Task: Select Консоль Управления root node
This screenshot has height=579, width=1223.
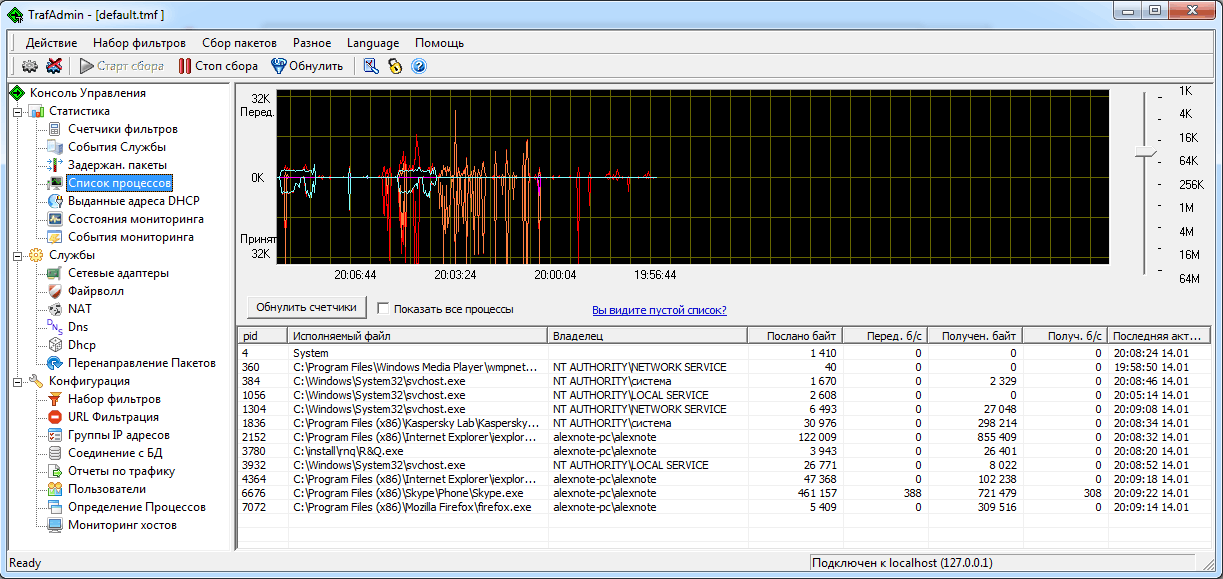Action: [x=87, y=93]
